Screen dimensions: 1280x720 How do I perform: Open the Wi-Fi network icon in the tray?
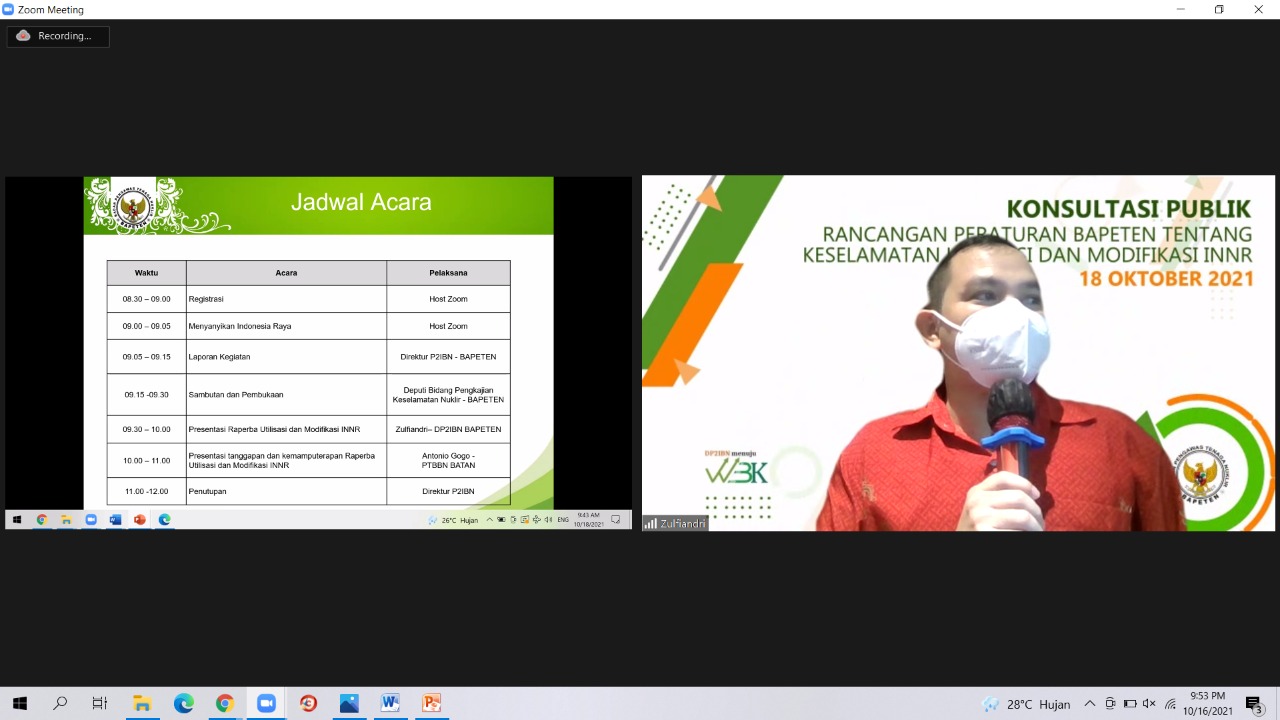click(1170, 704)
